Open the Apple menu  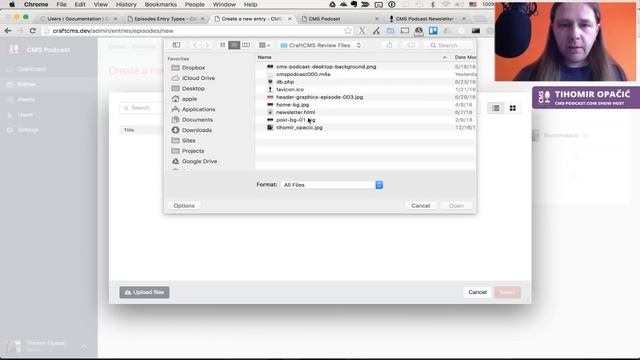(12, 4)
